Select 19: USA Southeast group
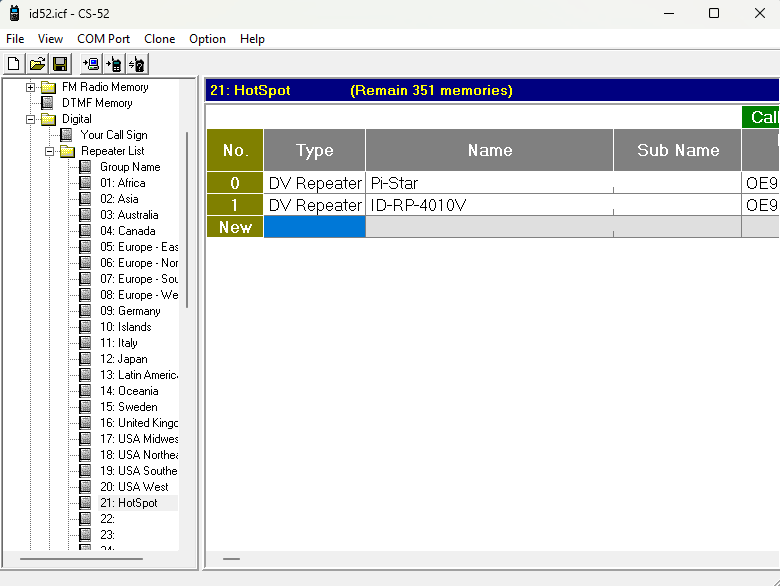This screenshot has height=586, width=780. coord(139,471)
